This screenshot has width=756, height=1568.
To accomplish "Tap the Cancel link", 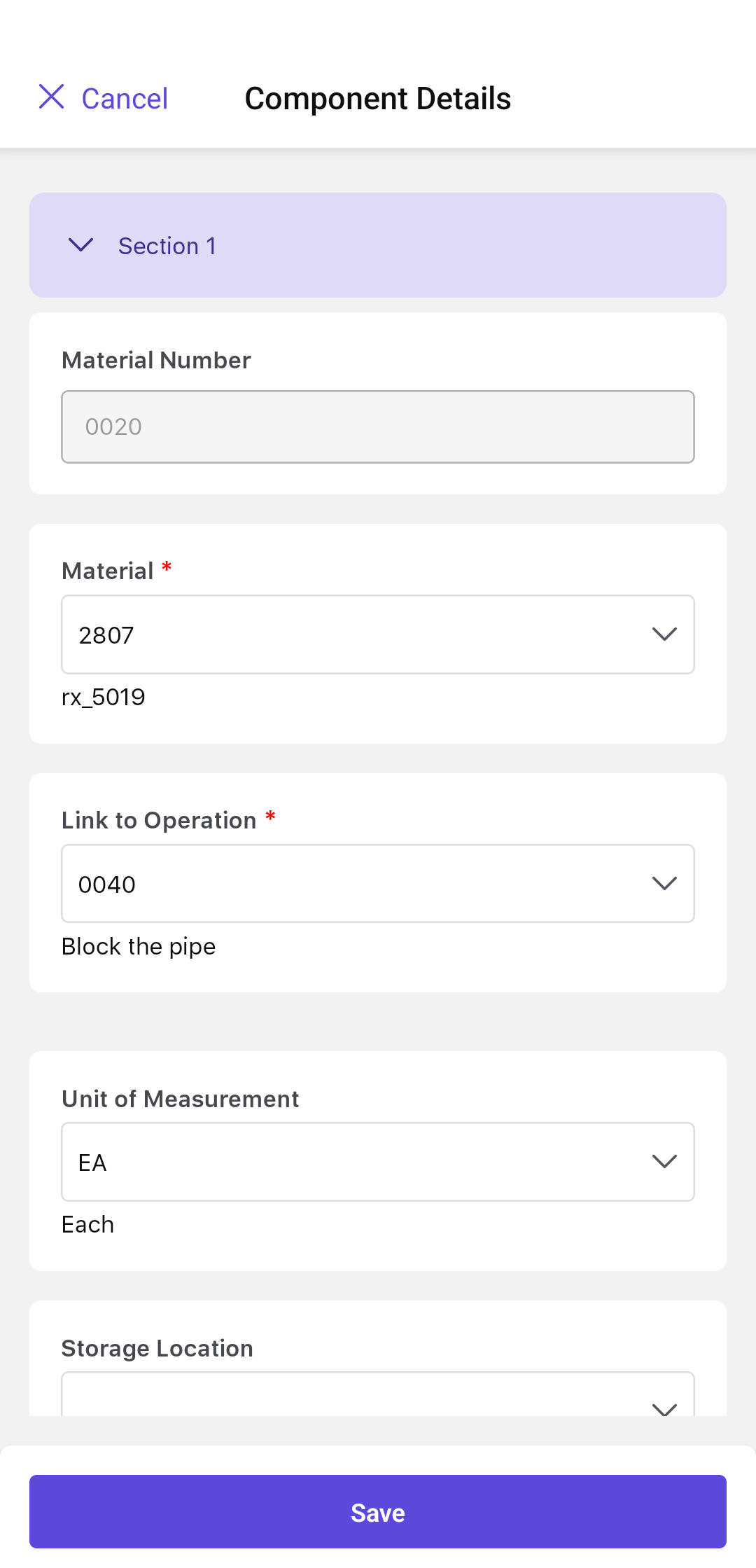I will pyautogui.click(x=125, y=99).
